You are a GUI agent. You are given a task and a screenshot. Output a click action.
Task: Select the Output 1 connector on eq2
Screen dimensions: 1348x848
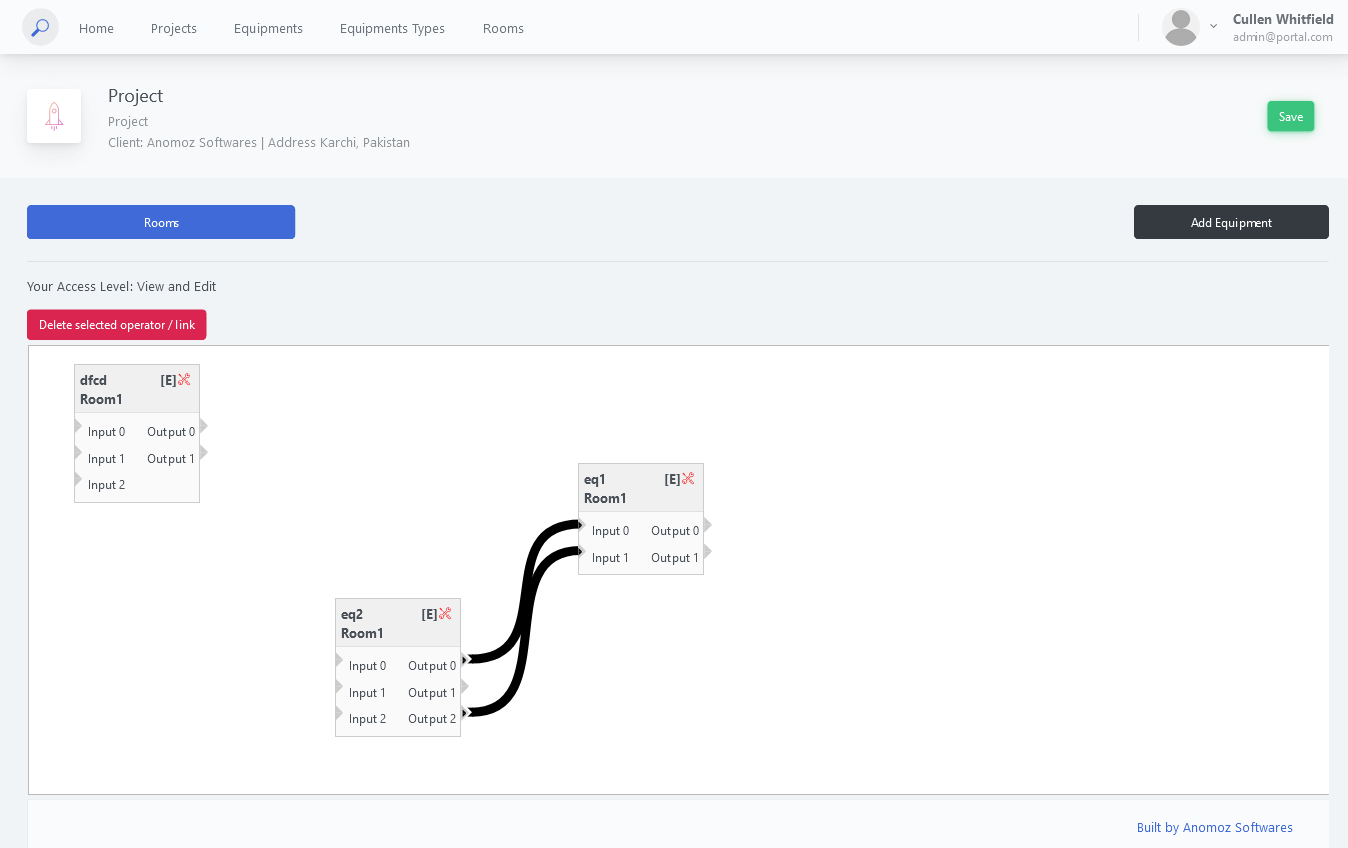coord(464,687)
